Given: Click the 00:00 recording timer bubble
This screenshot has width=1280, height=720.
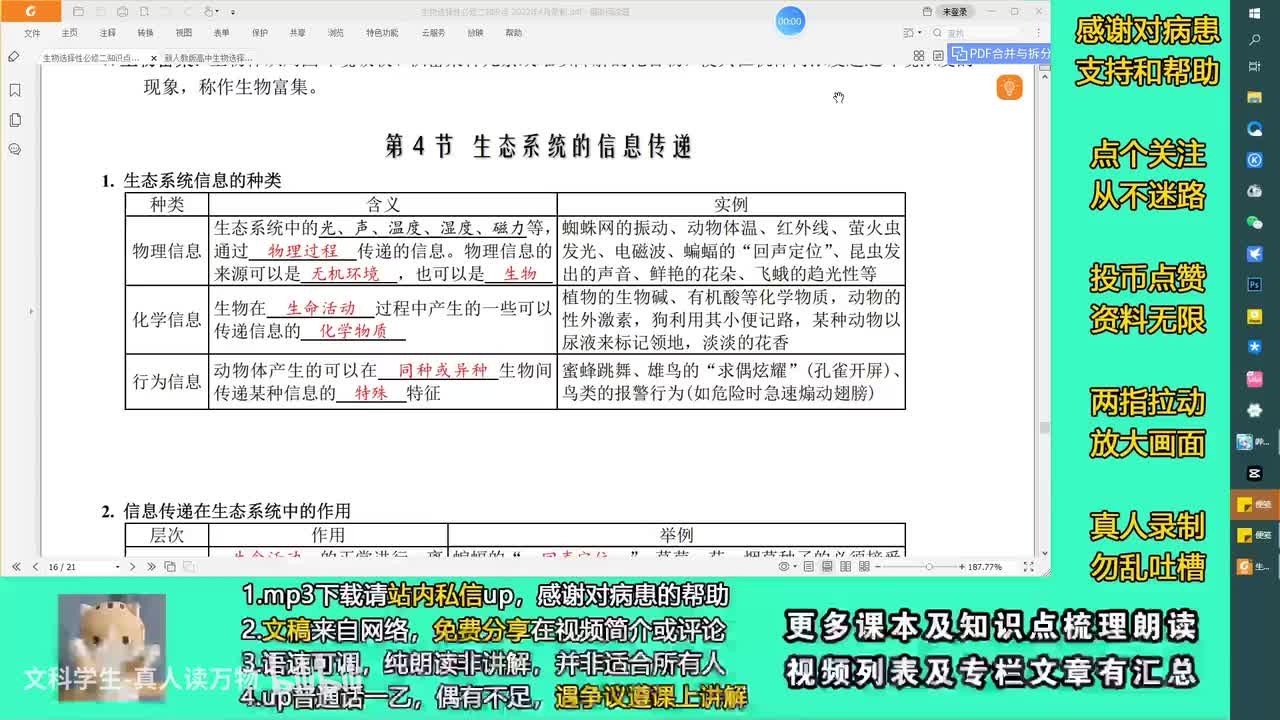Looking at the screenshot, I should pyautogui.click(x=790, y=20).
